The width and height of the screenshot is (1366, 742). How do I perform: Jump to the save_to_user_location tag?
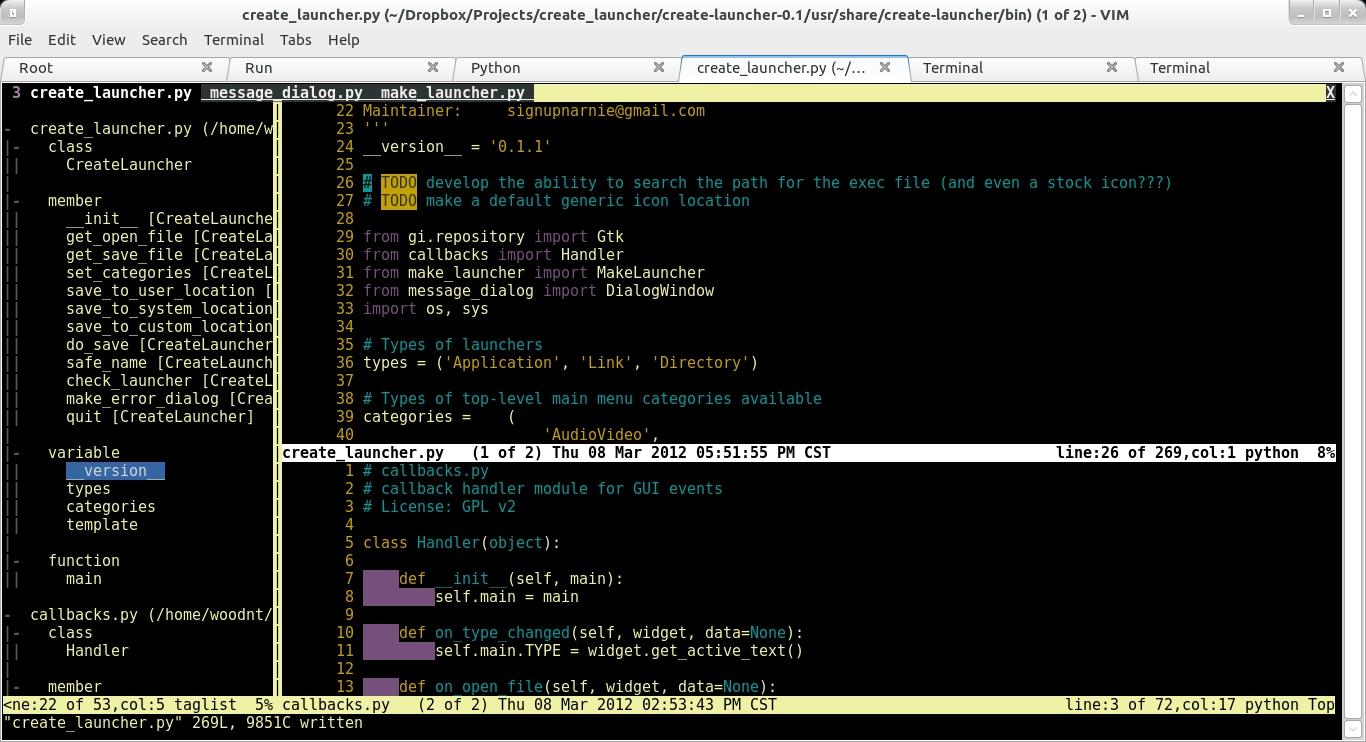169,290
